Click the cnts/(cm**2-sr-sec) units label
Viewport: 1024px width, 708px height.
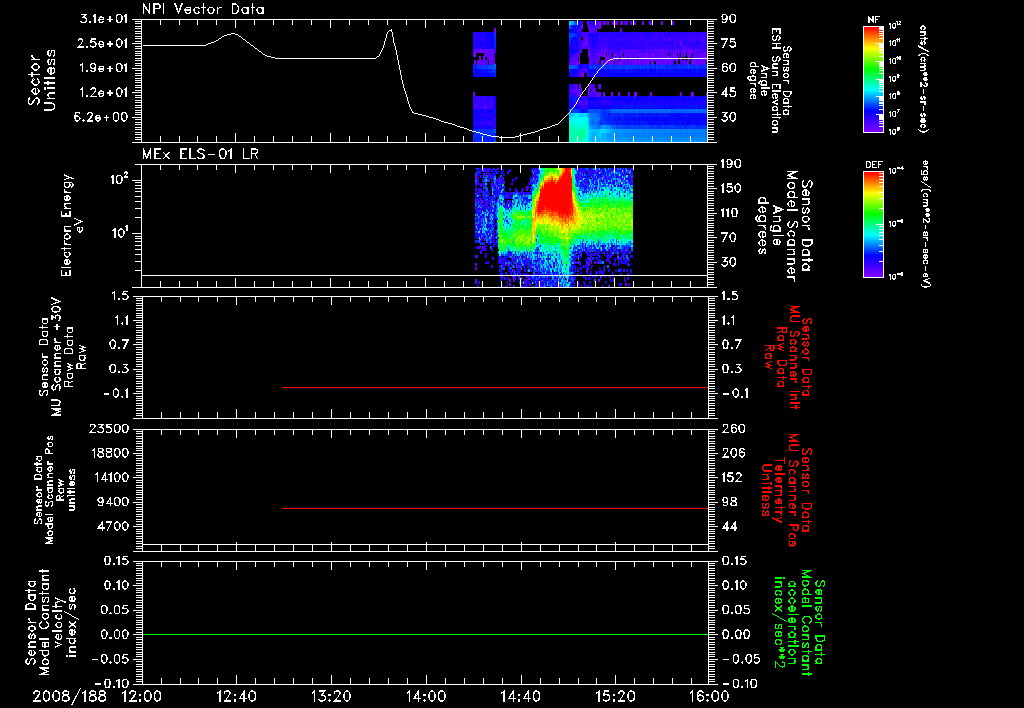[923, 78]
